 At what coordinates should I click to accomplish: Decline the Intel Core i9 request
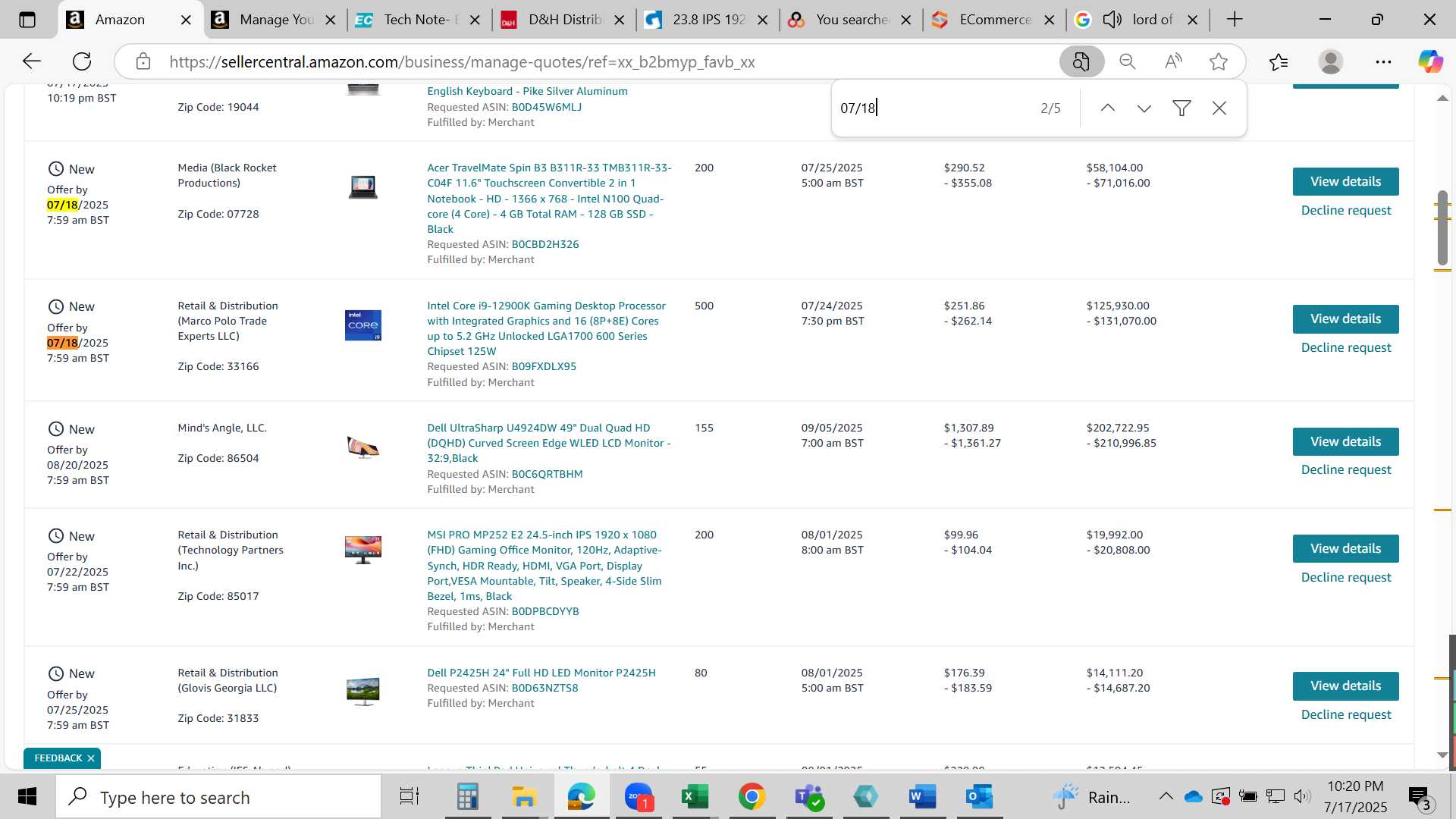tap(1345, 347)
